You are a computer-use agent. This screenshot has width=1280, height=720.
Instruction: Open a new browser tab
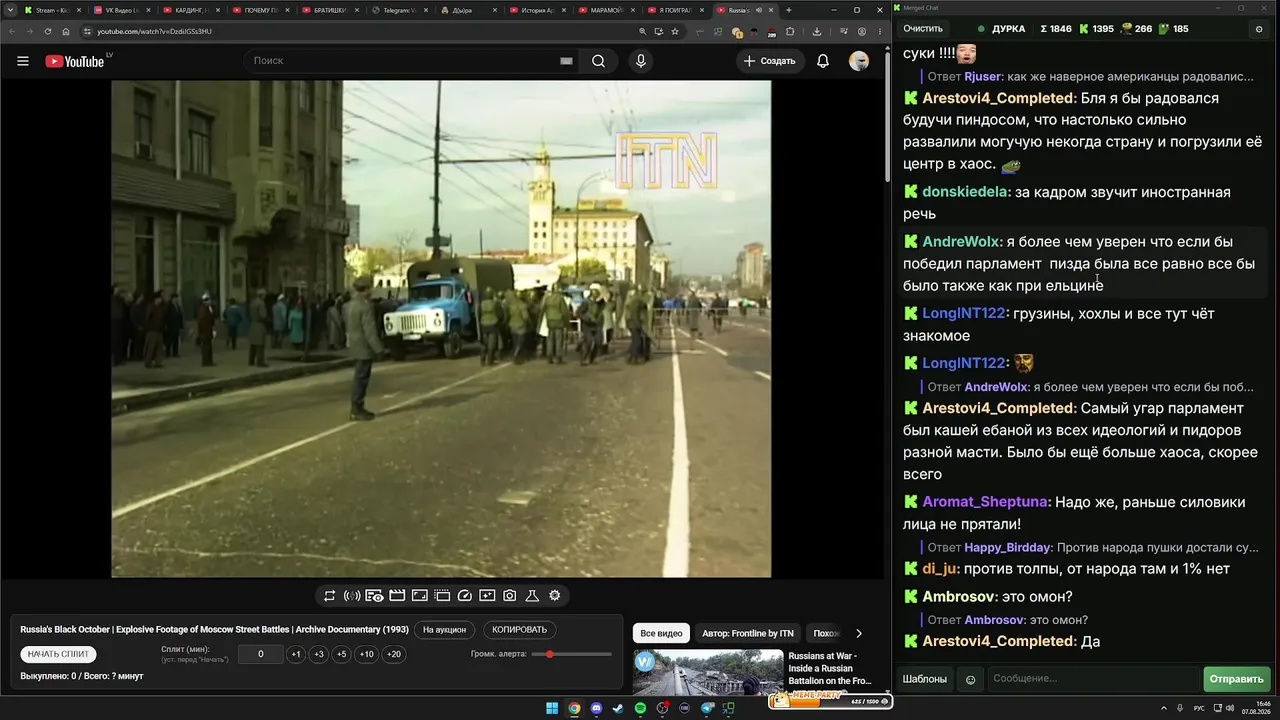pos(789,10)
